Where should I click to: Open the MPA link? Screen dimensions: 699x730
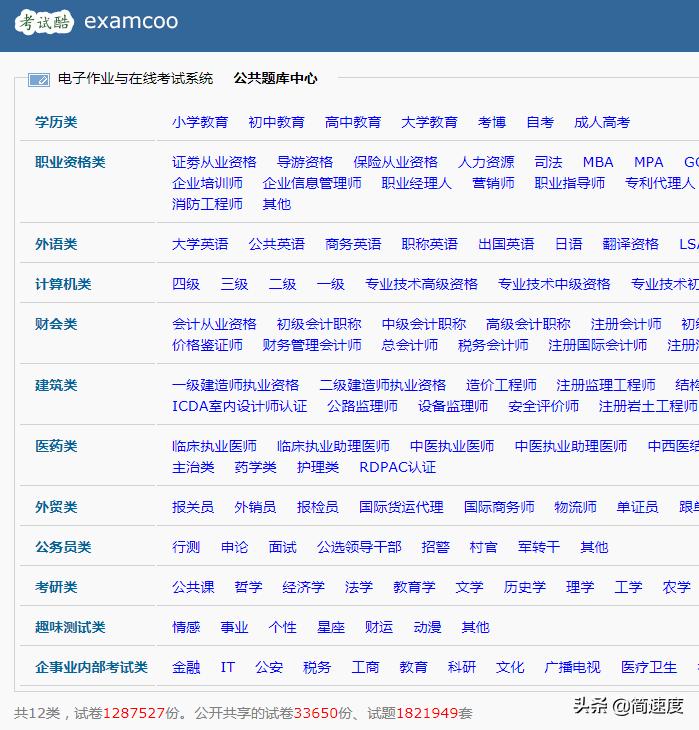click(x=649, y=162)
